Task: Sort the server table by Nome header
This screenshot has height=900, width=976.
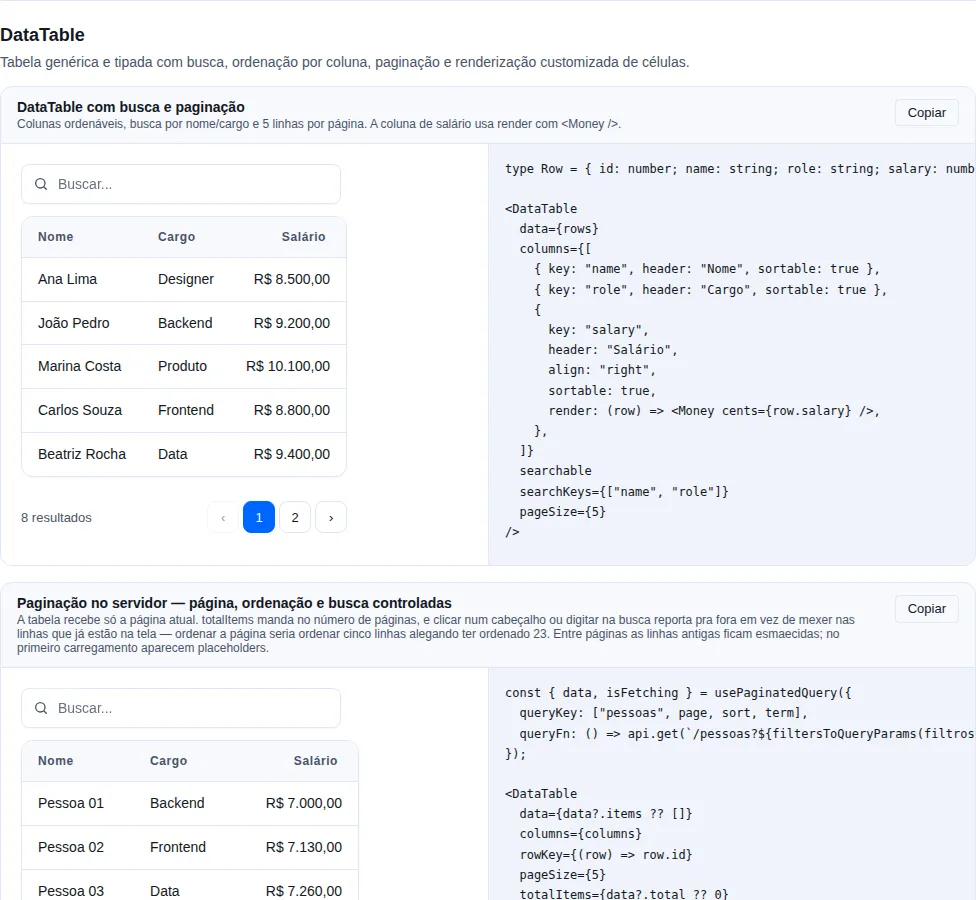Action: pos(55,761)
